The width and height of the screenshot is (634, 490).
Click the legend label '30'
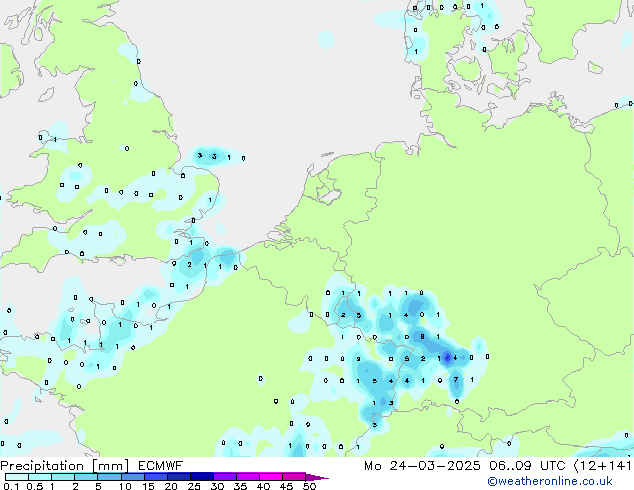pos(217,486)
